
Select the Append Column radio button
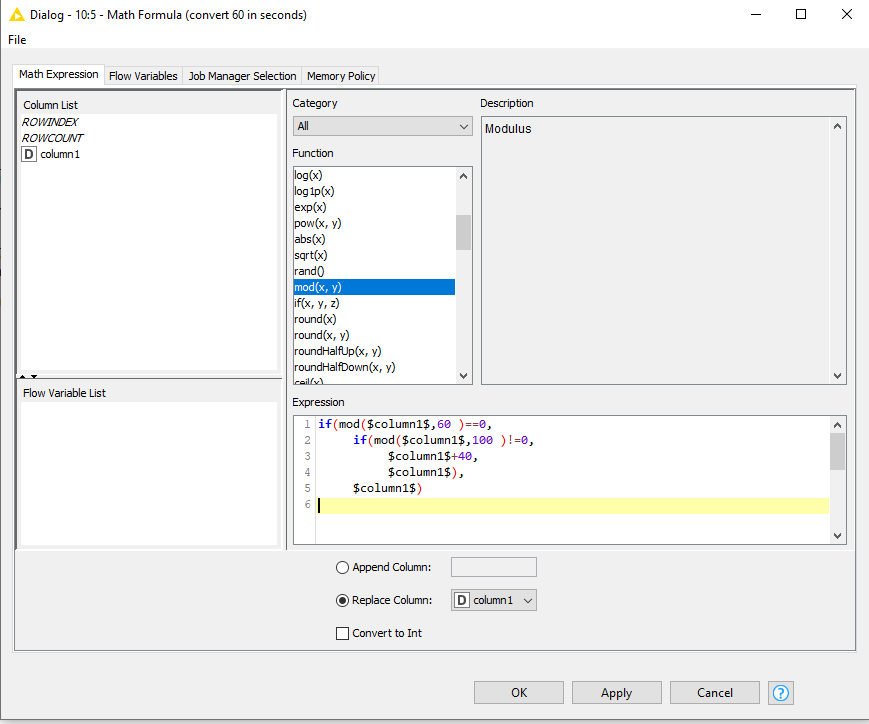coord(343,567)
